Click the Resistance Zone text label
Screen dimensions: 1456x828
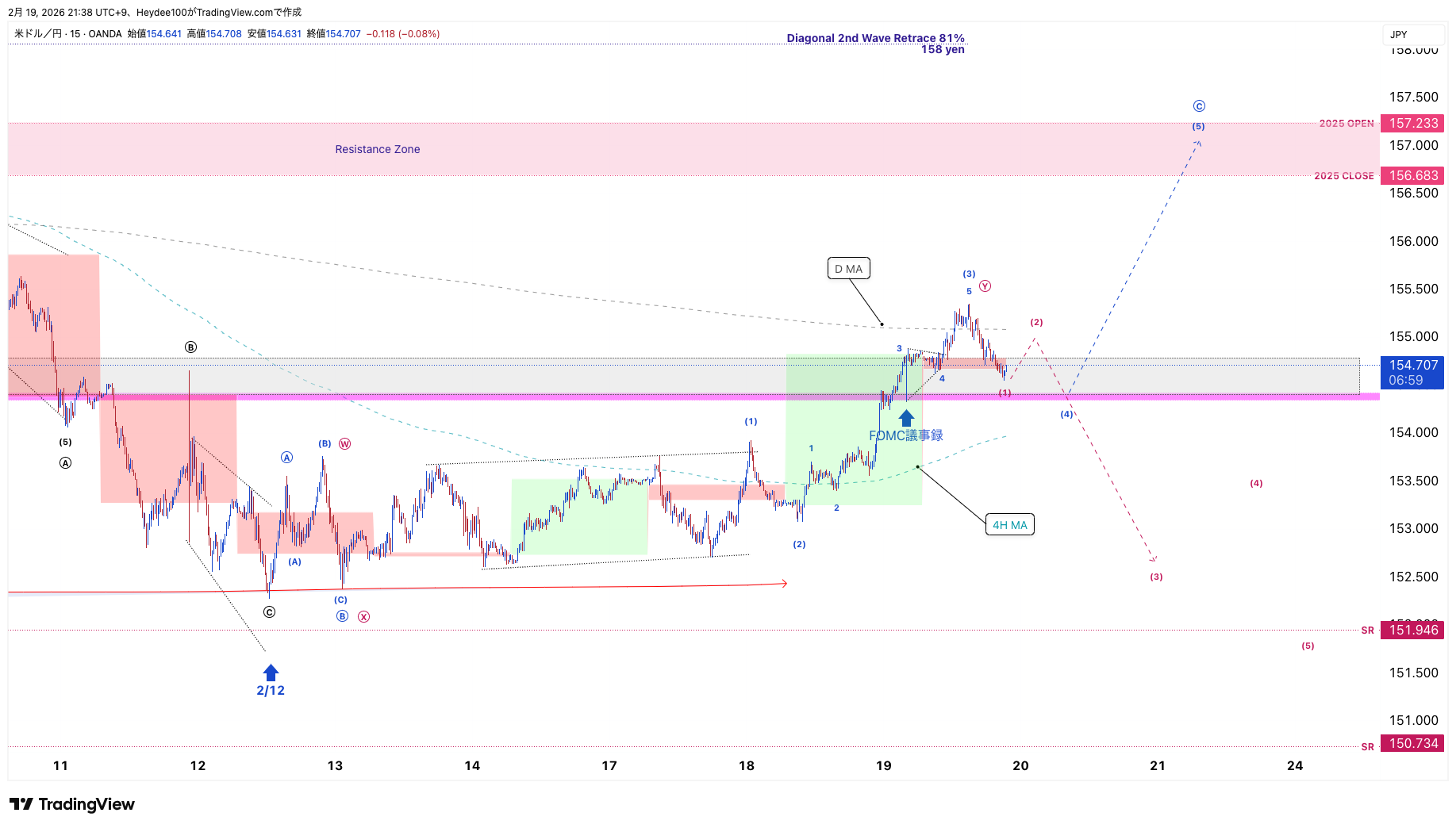377,149
